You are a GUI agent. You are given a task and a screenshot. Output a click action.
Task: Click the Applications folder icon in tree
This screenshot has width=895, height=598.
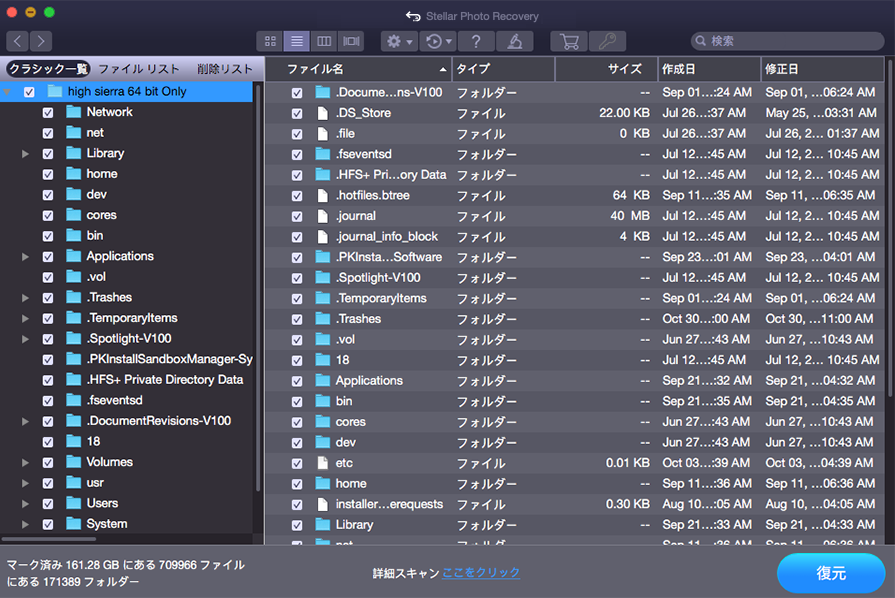coord(74,256)
